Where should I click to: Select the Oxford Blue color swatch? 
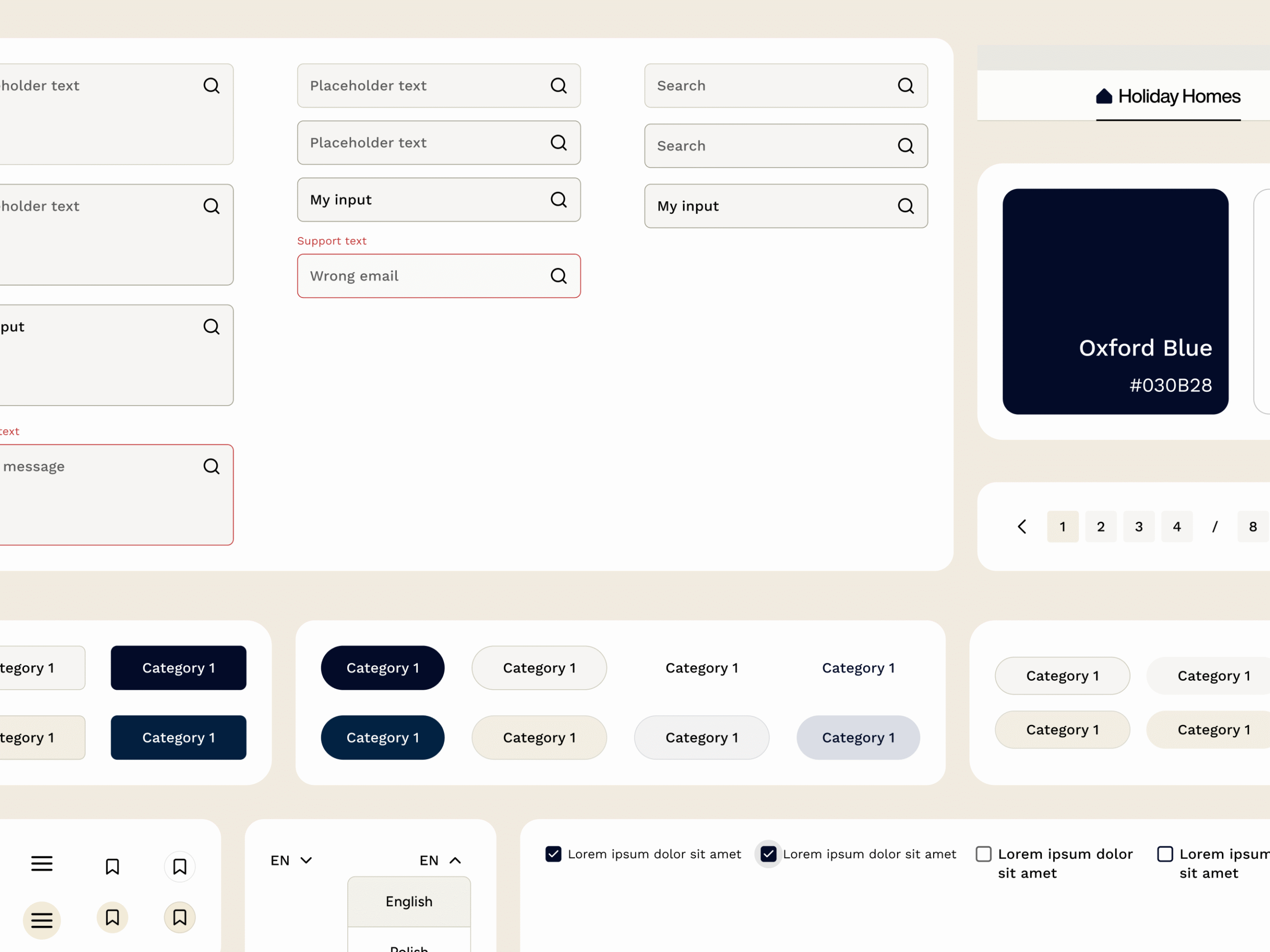1116,301
